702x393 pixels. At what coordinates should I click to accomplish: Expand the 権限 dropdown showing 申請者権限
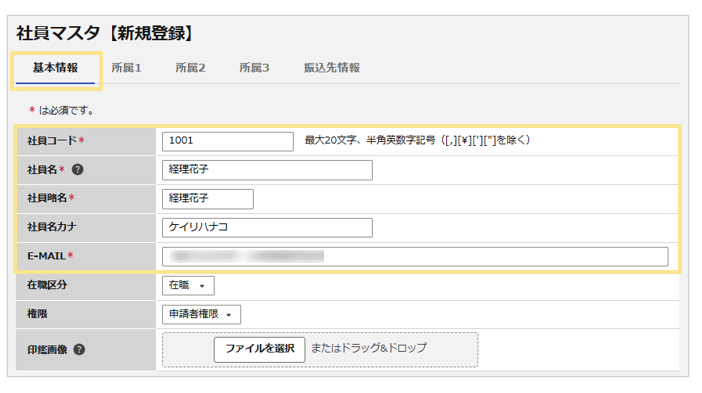coord(201,314)
